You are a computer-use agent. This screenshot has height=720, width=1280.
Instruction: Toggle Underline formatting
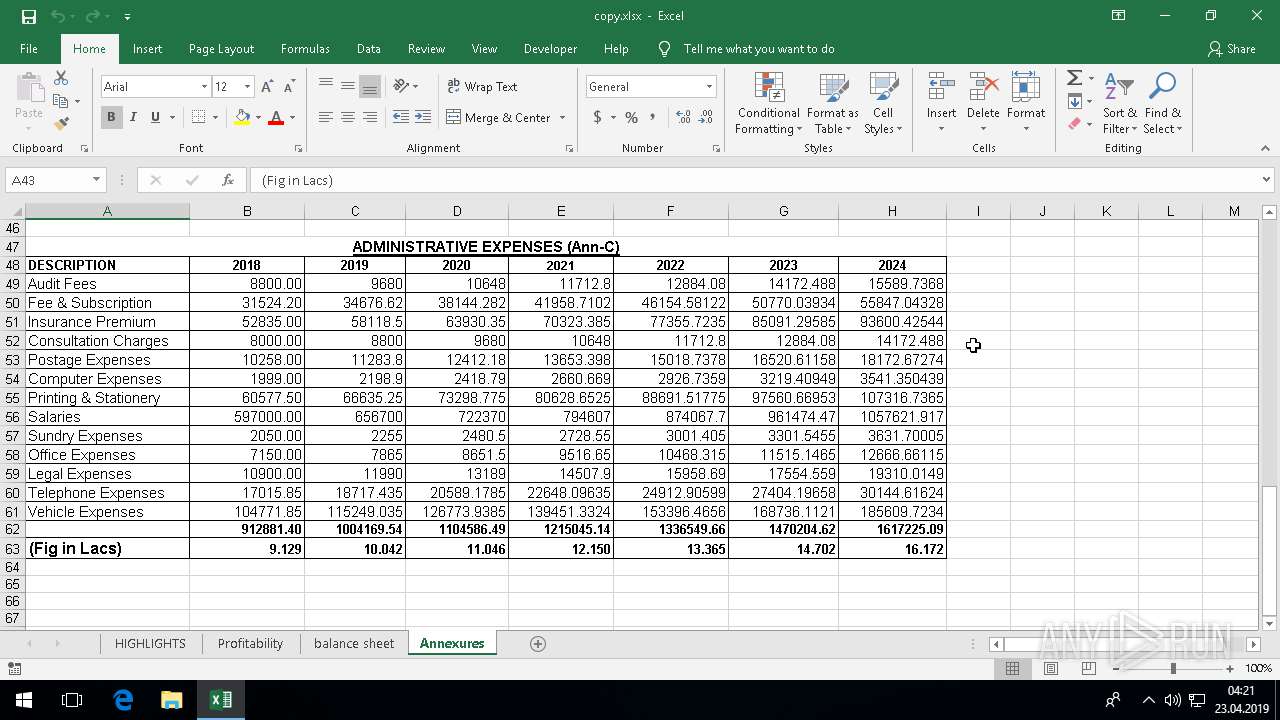(155, 117)
